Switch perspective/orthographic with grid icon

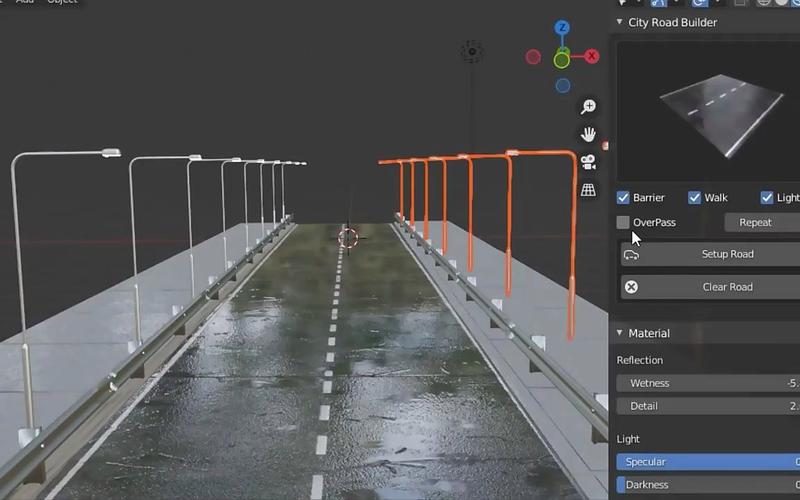coord(588,190)
